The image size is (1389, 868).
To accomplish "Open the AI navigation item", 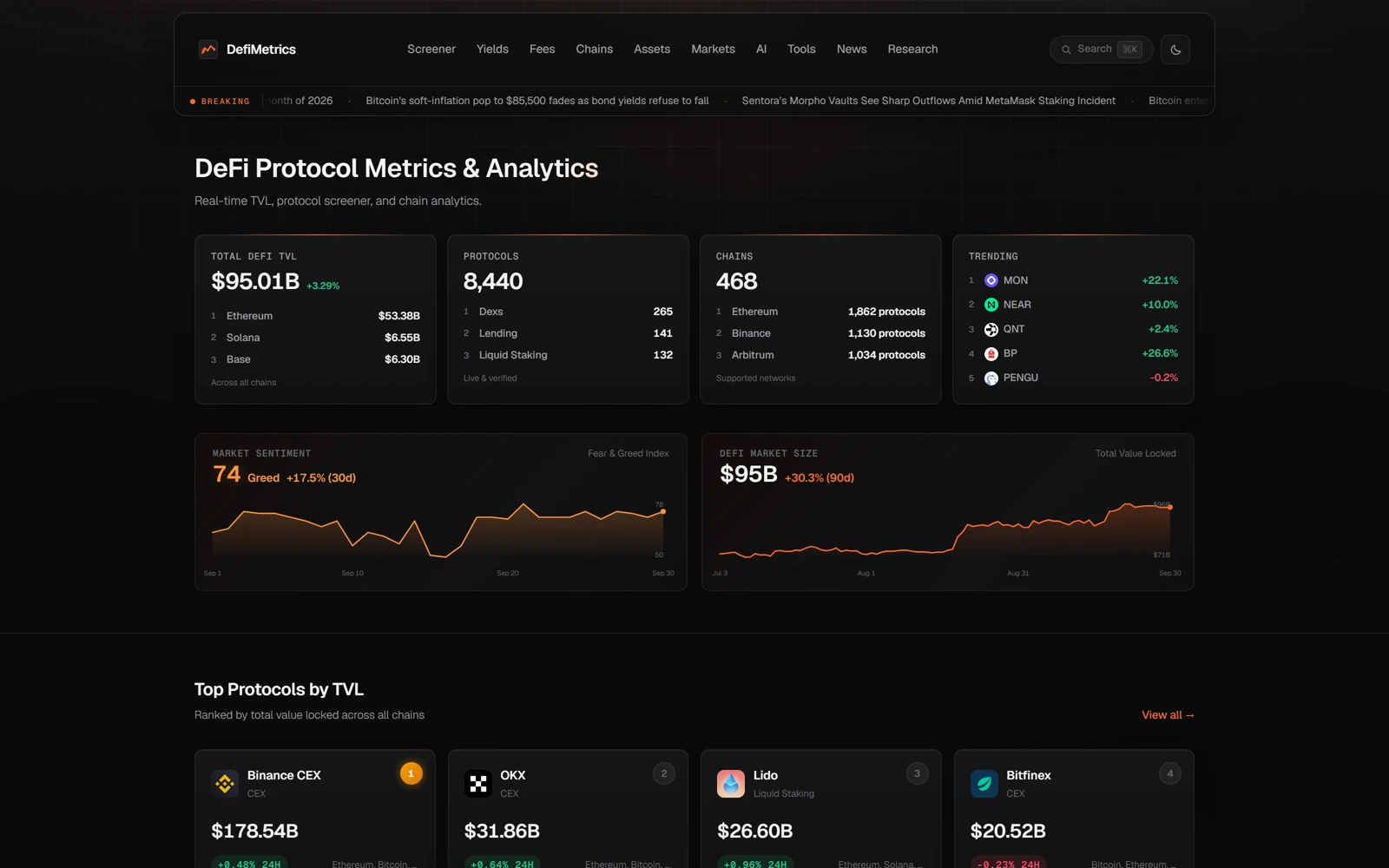I will (x=761, y=49).
